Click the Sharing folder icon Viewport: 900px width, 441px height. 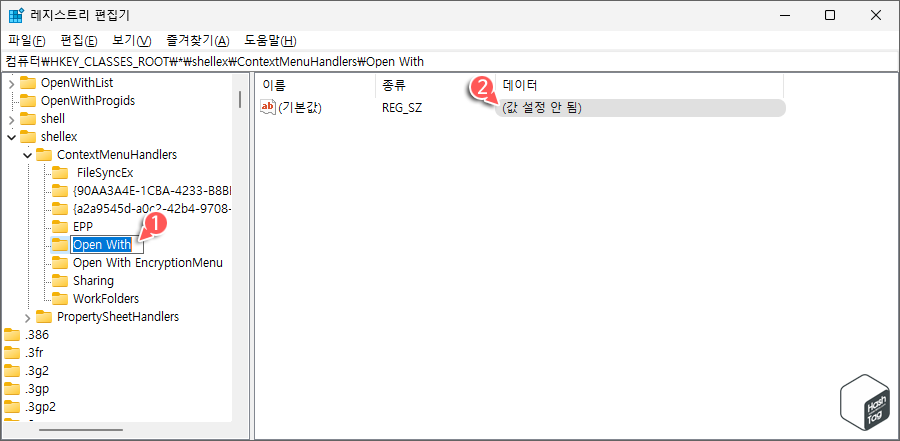tap(60, 281)
